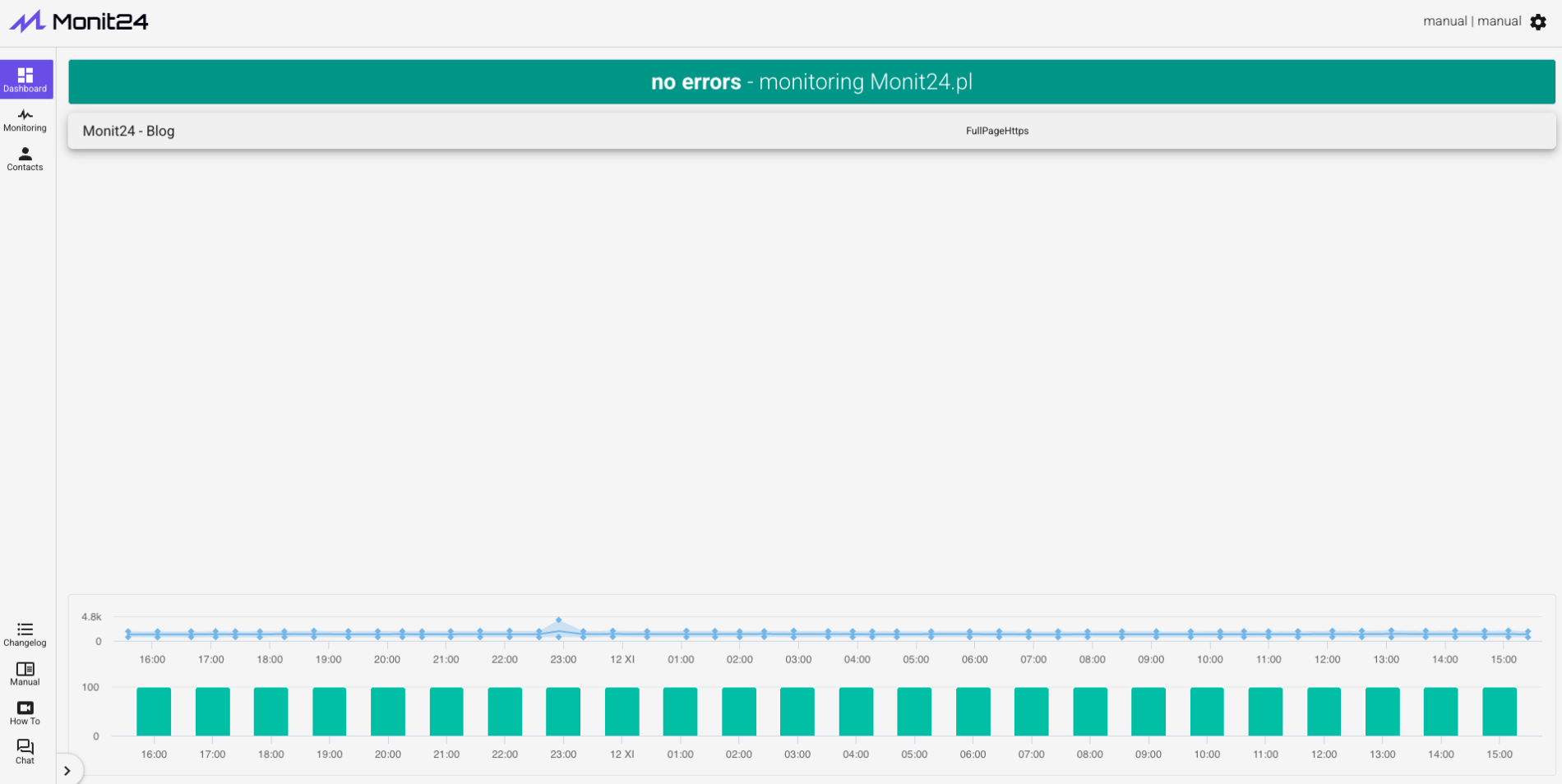Viewport: 1562px width, 784px height.
Task: Click the manual | manual account label
Action: (1472, 21)
